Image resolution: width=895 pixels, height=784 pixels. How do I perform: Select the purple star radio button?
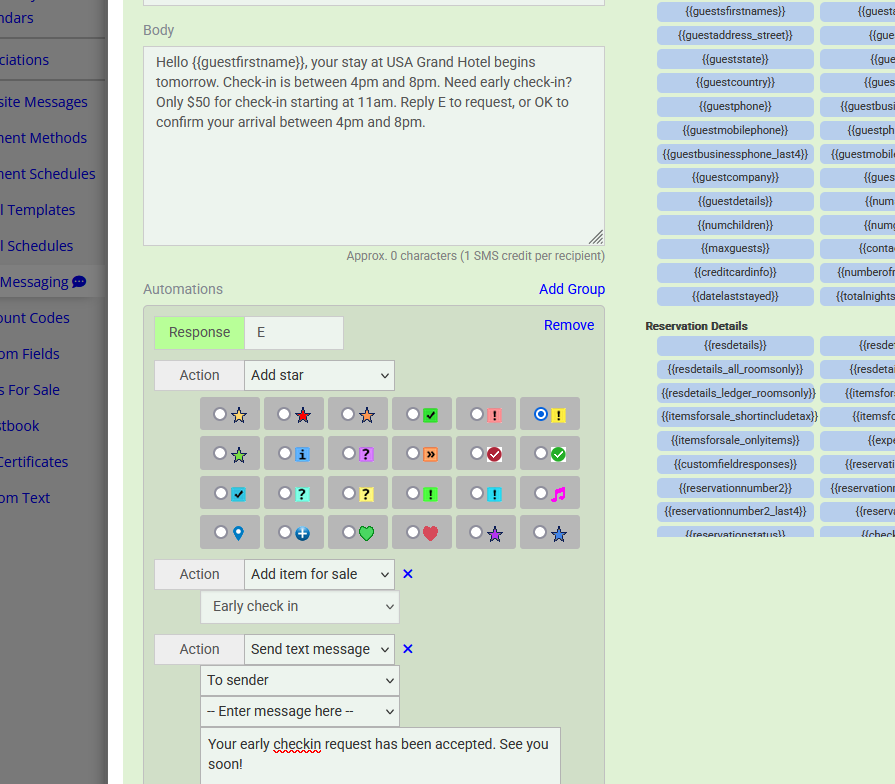[x=477, y=533]
